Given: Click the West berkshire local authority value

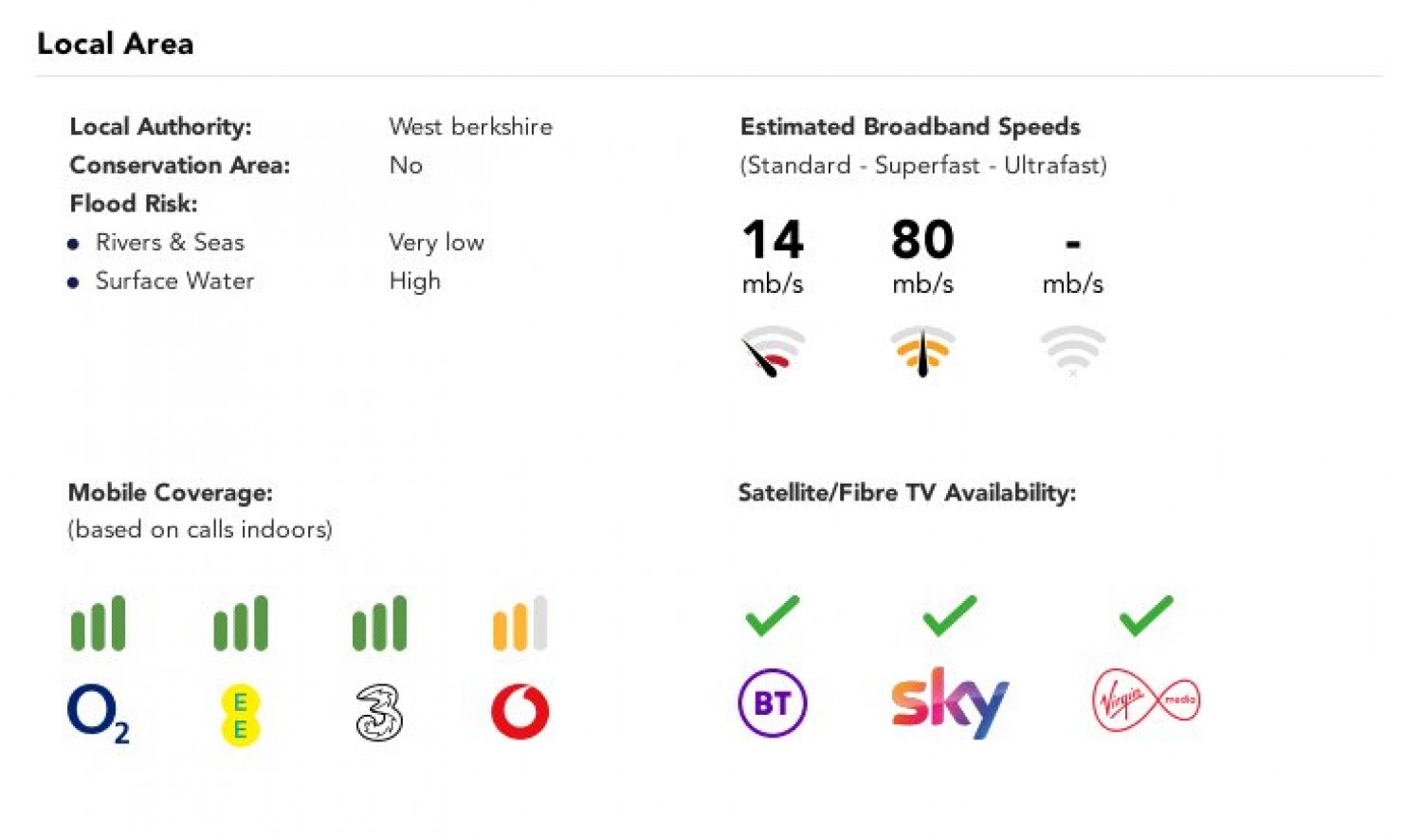Looking at the screenshot, I should pos(470,127).
